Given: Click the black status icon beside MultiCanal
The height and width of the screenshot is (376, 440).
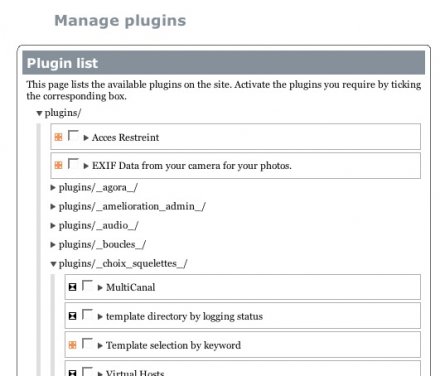Looking at the screenshot, I should 72,287.
